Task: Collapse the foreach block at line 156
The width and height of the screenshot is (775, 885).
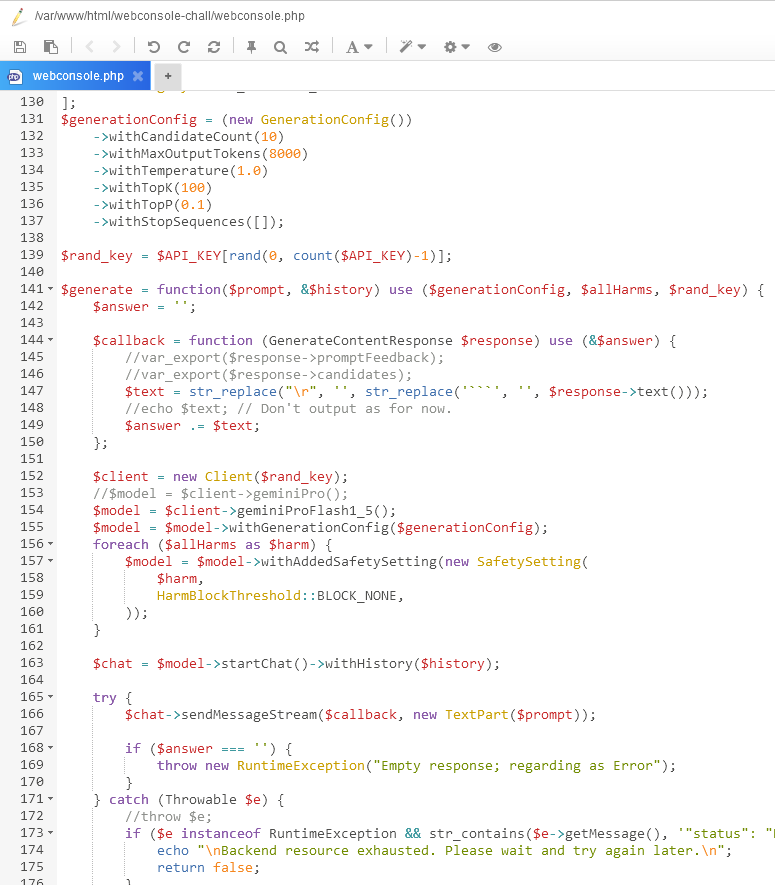Action: pyautogui.click(x=51, y=544)
